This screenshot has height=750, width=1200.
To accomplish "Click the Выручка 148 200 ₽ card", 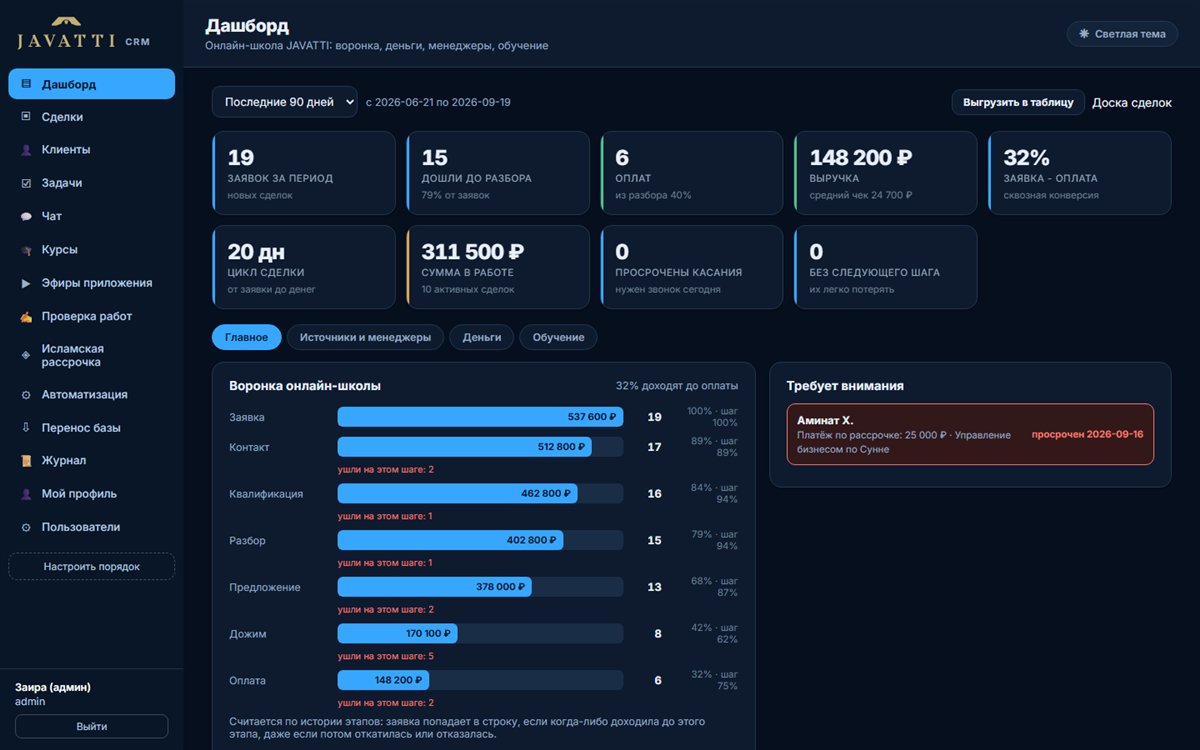I will pos(886,173).
